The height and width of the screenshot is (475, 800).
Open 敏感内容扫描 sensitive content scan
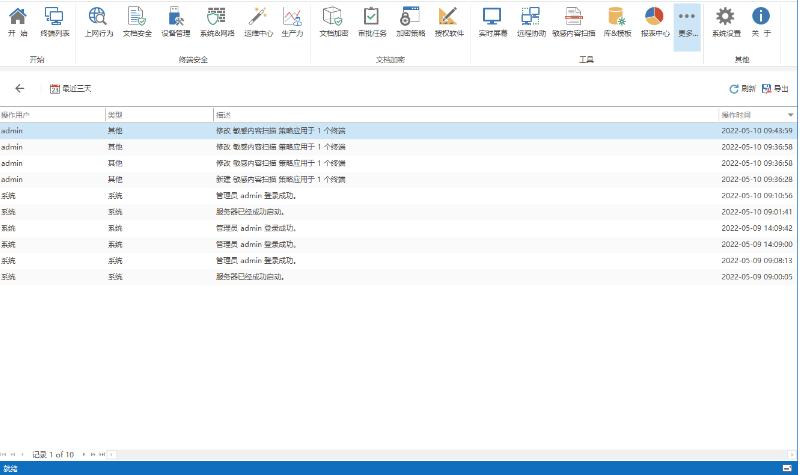(x=574, y=22)
